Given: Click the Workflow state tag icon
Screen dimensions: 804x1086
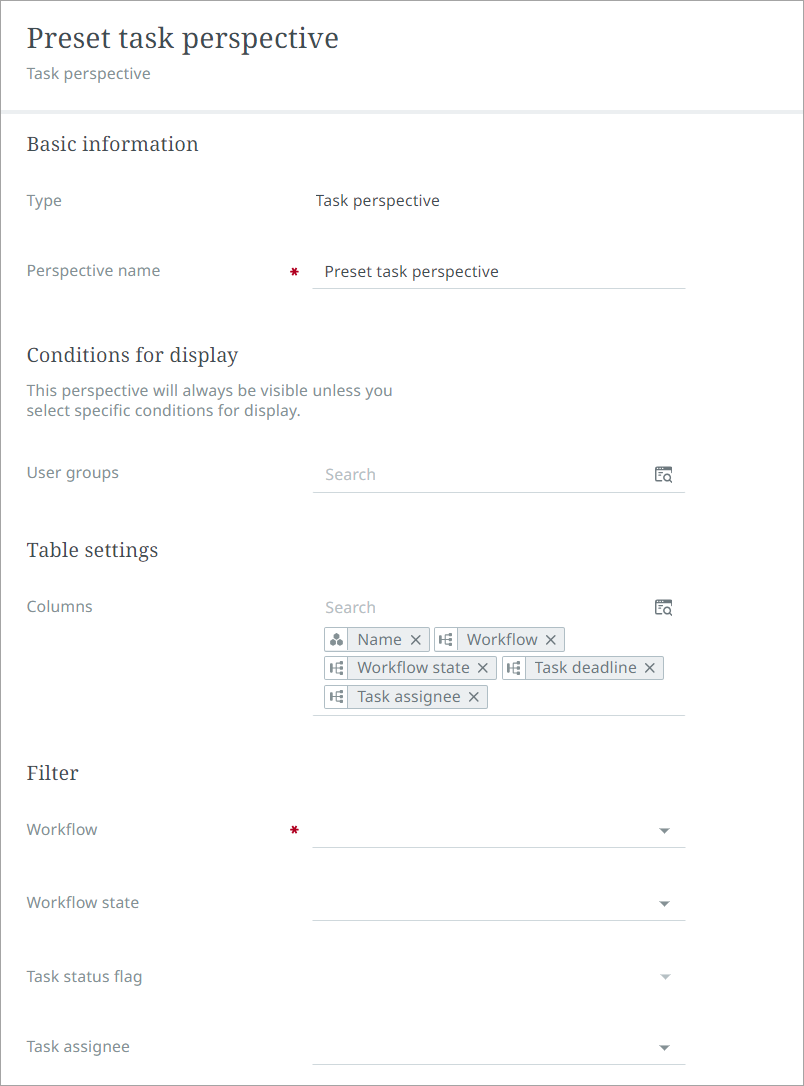Looking at the screenshot, I should [x=337, y=668].
